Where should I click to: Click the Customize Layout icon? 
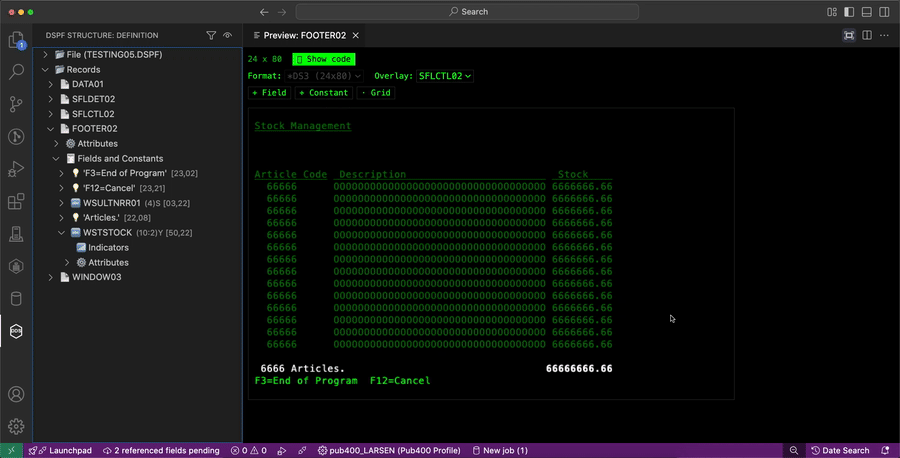click(832, 11)
